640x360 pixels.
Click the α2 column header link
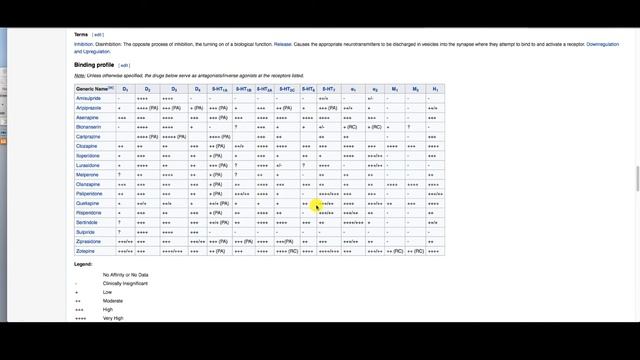tap(375, 89)
